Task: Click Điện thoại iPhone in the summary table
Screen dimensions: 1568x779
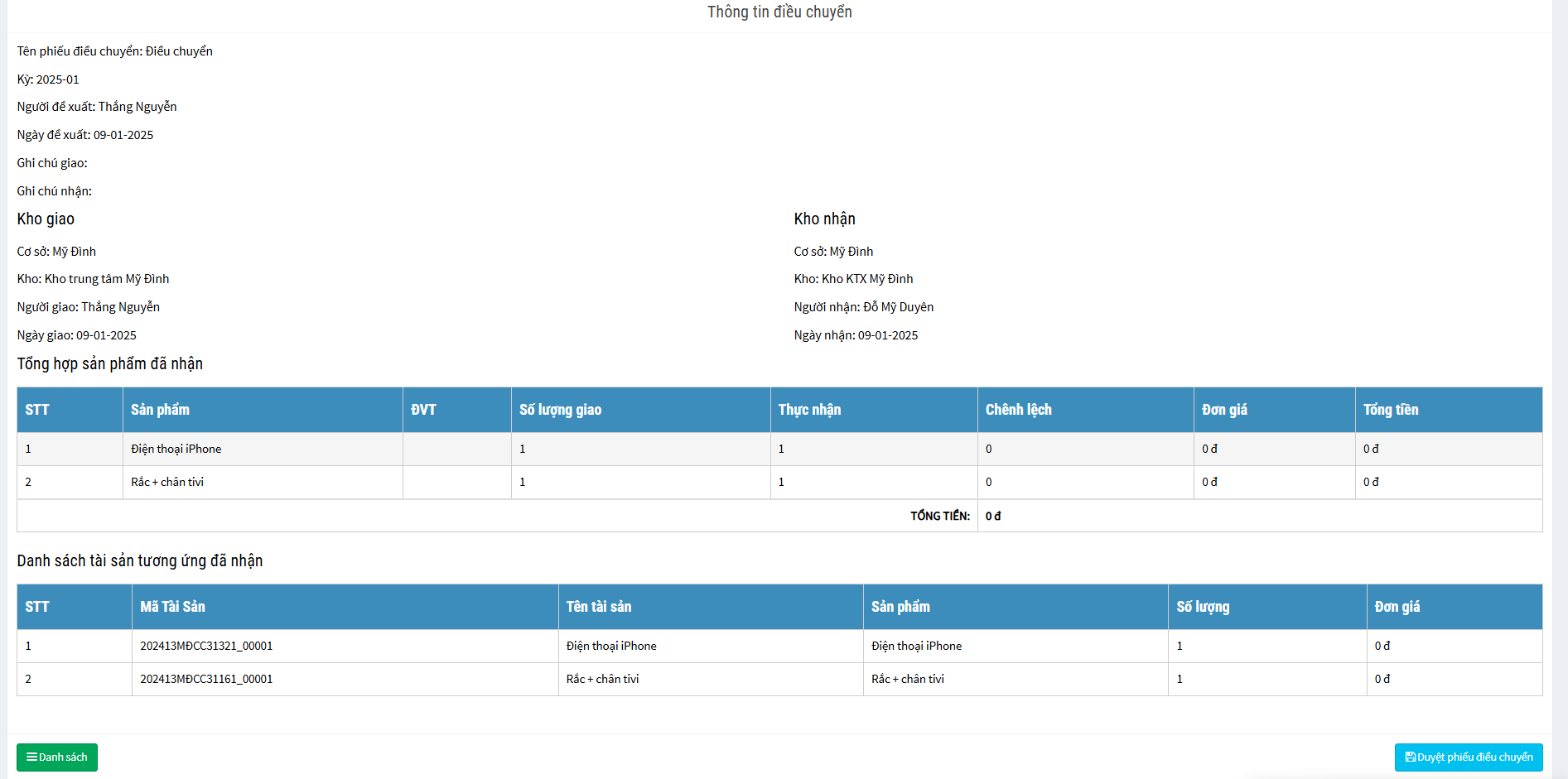Action: point(176,449)
